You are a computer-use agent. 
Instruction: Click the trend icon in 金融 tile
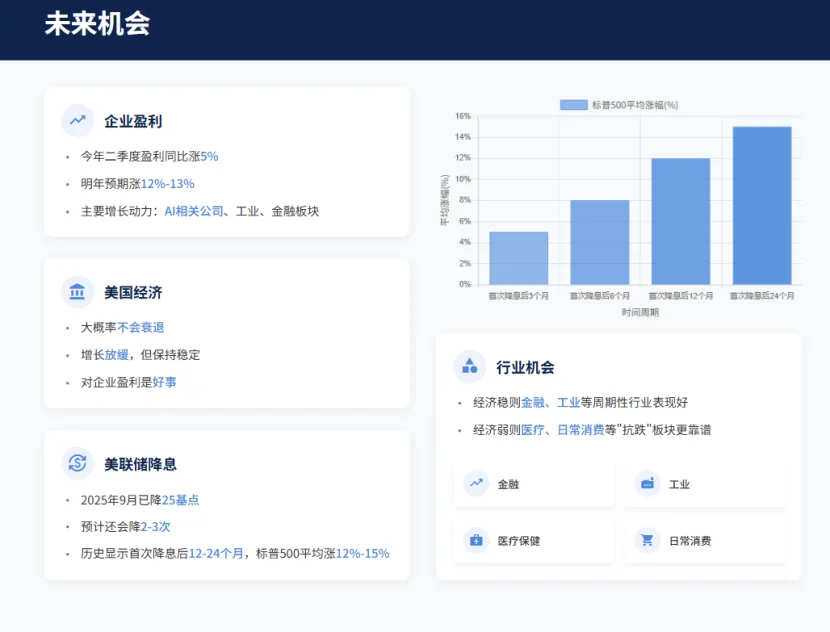point(476,484)
